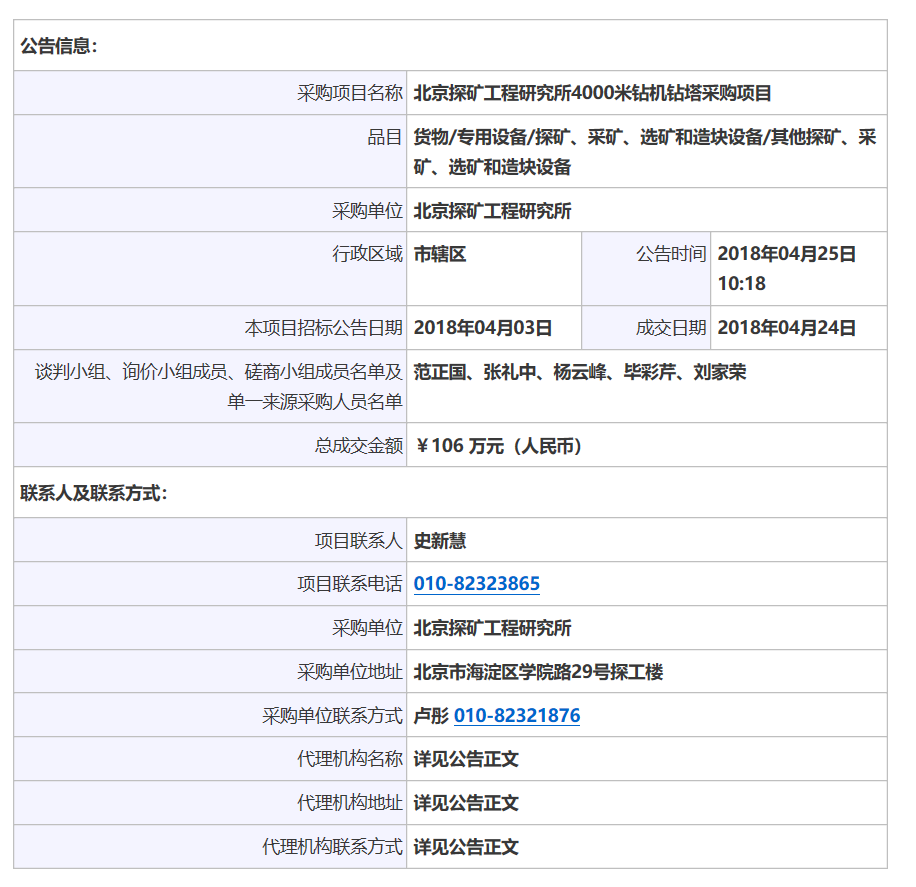Click 详见公告正文 in the 代理机构地址 row
This screenshot has width=916, height=887.
[x=466, y=803]
